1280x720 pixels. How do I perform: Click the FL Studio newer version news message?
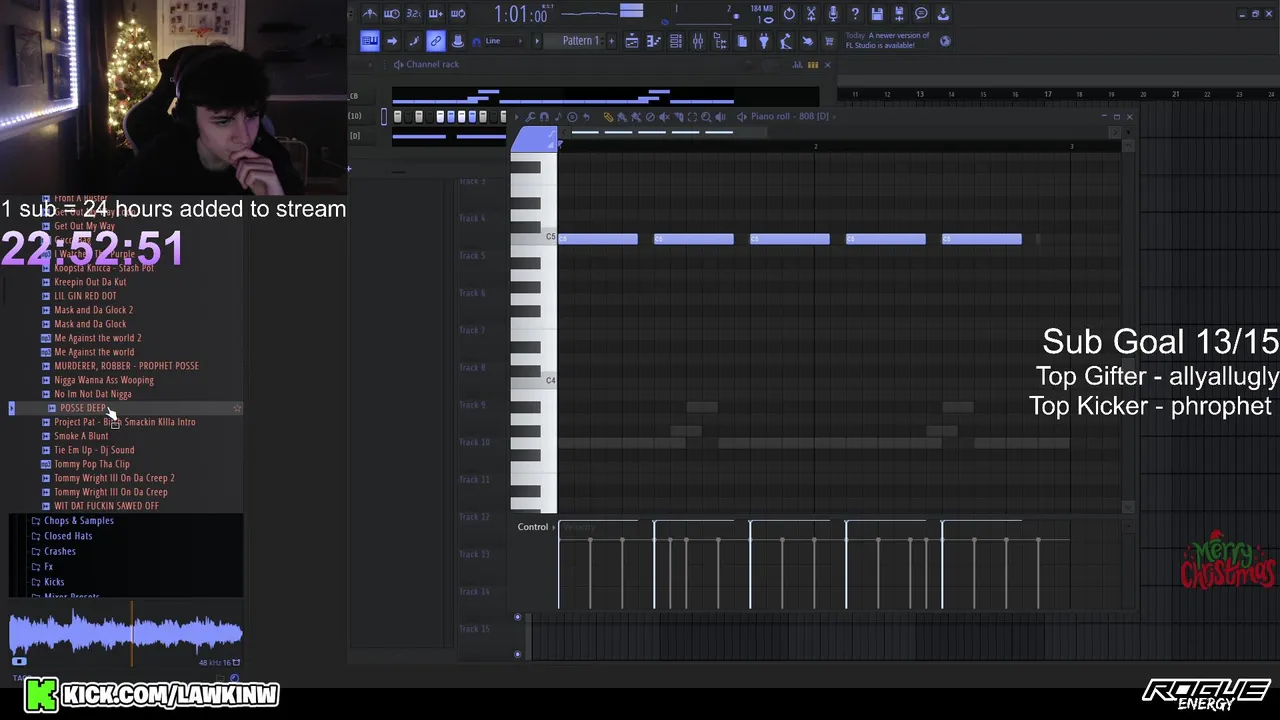click(888, 41)
